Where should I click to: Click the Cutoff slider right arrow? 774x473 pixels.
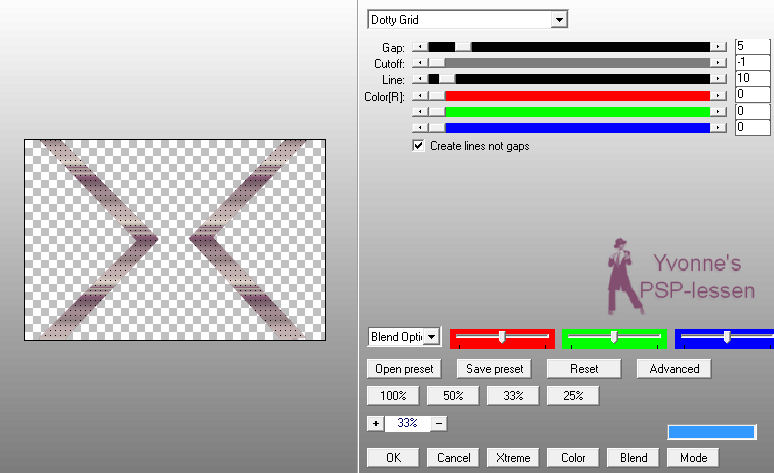[x=718, y=63]
